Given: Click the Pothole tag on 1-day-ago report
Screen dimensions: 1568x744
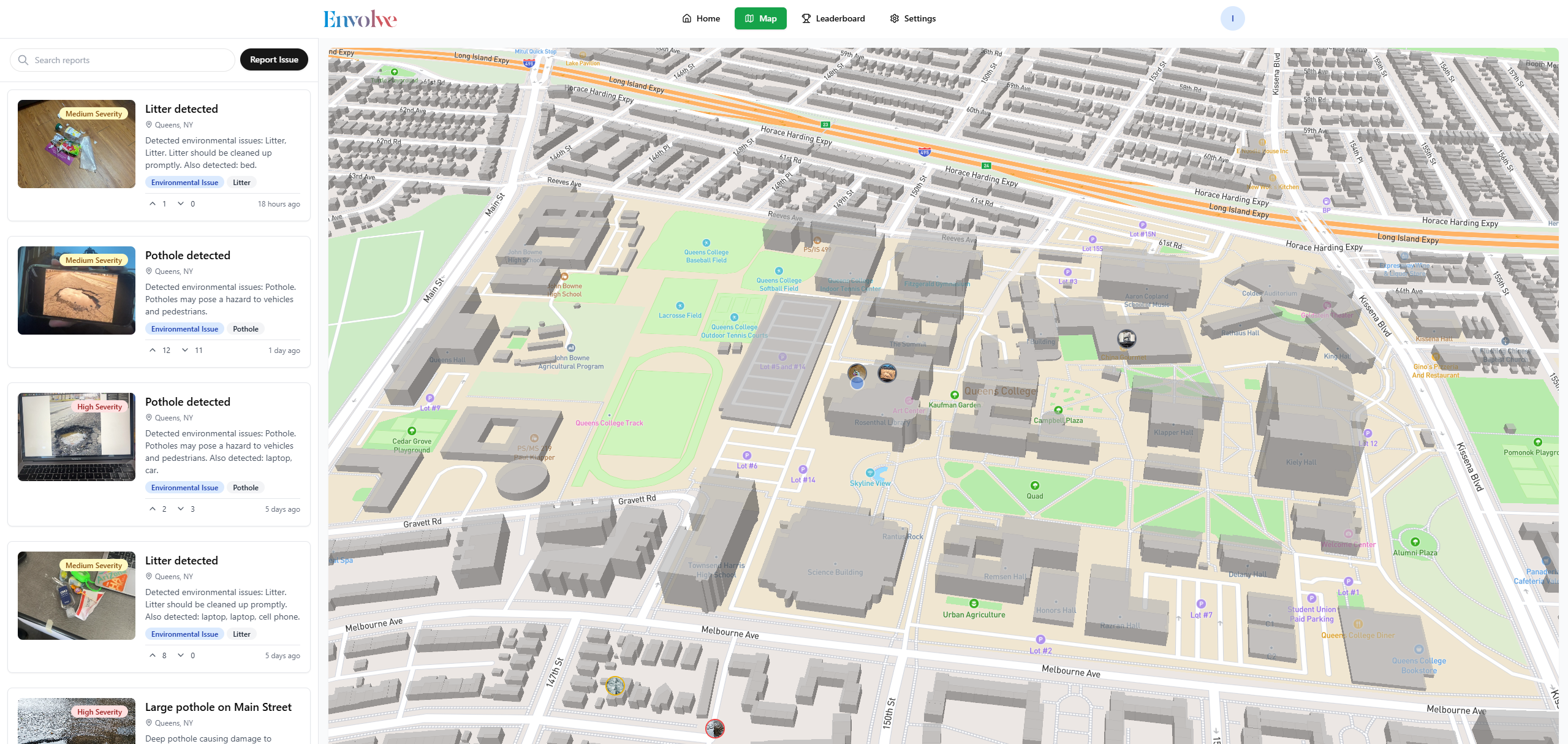Looking at the screenshot, I should click(x=245, y=329).
